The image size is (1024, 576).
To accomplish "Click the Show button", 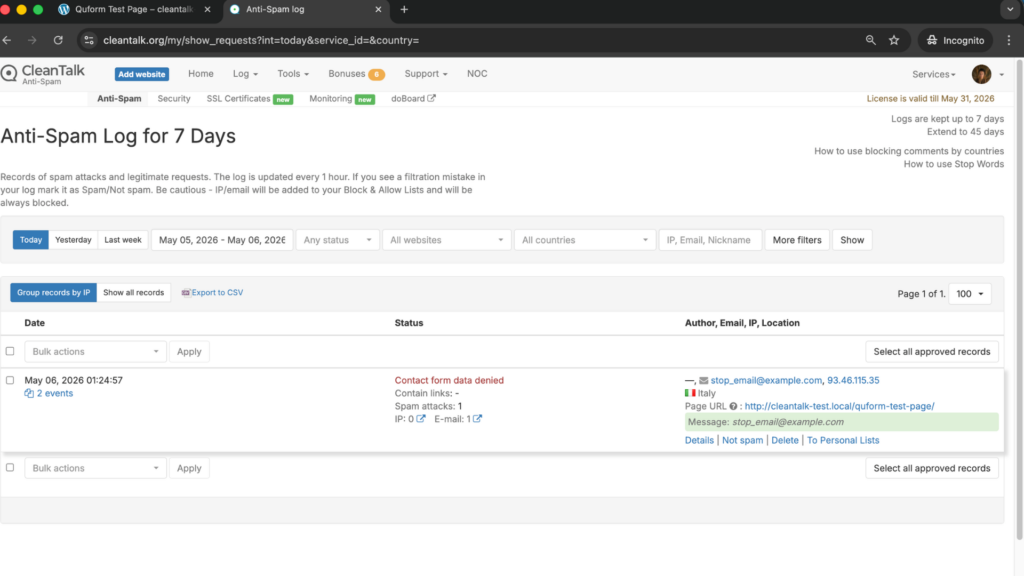I will coord(852,240).
